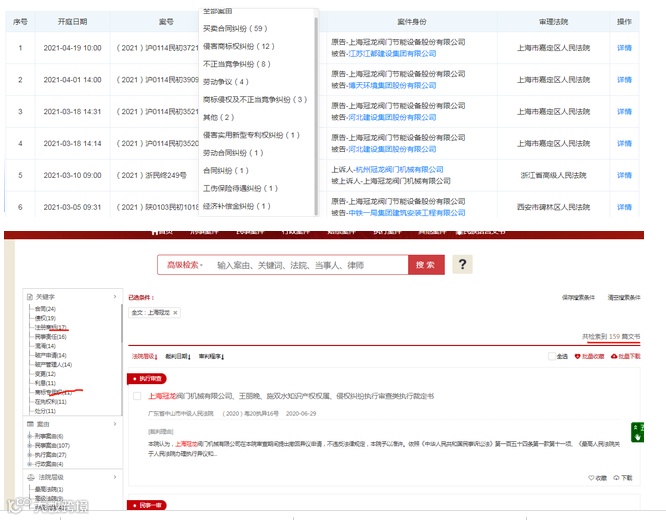This screenshot has width=666, height=520.
Task: Select 商标侵权及不正当竞争纠纷 (3) option
Action: tap(255, 99)
